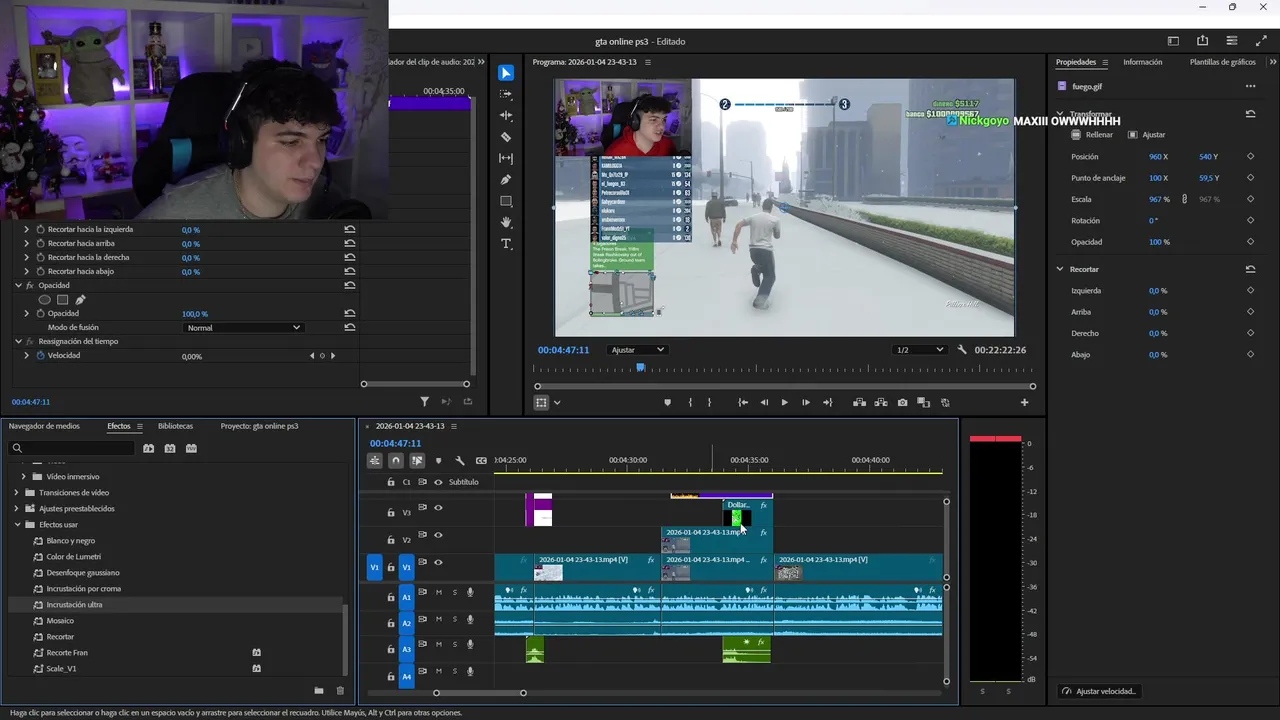Click timeline add marker icon
The width and height of the screenshot is (1280, 720).
(438, 461)
